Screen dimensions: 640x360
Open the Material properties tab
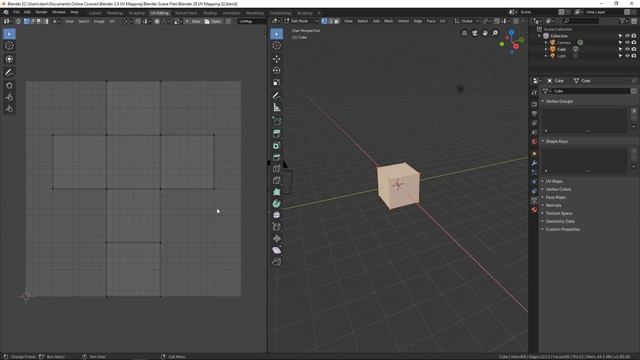(x=534, y=210)
